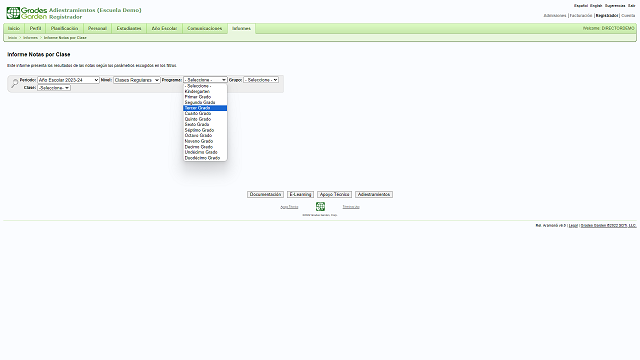Choose the '- Seleccione -' option in the list
The width and height of the screenshot is (640, 360).
(x=205, y=86)
